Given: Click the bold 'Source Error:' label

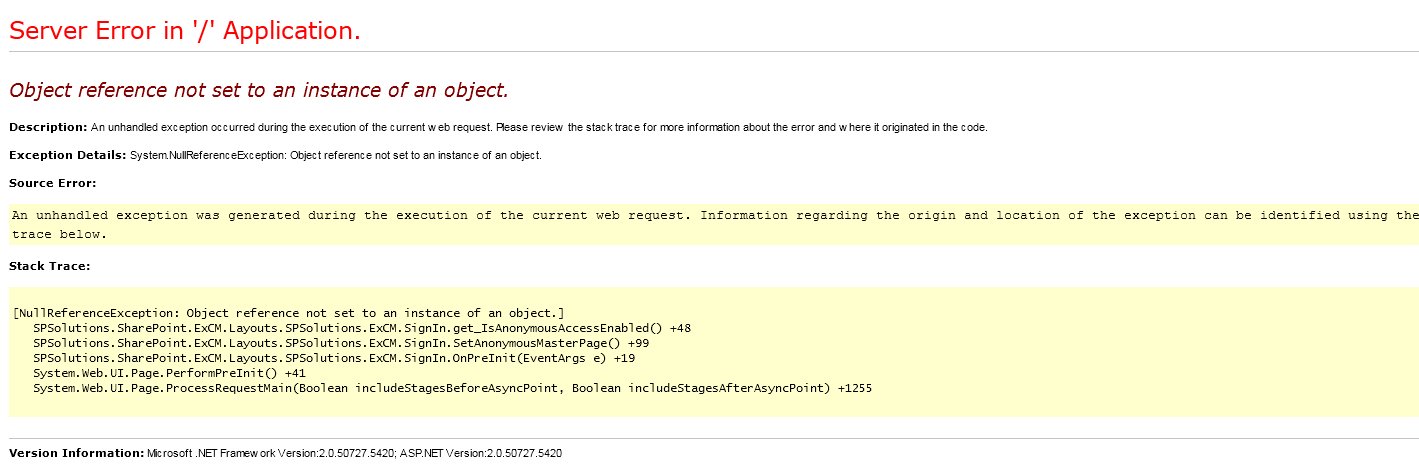Looking at the screenshot, I should click(52, 183).
